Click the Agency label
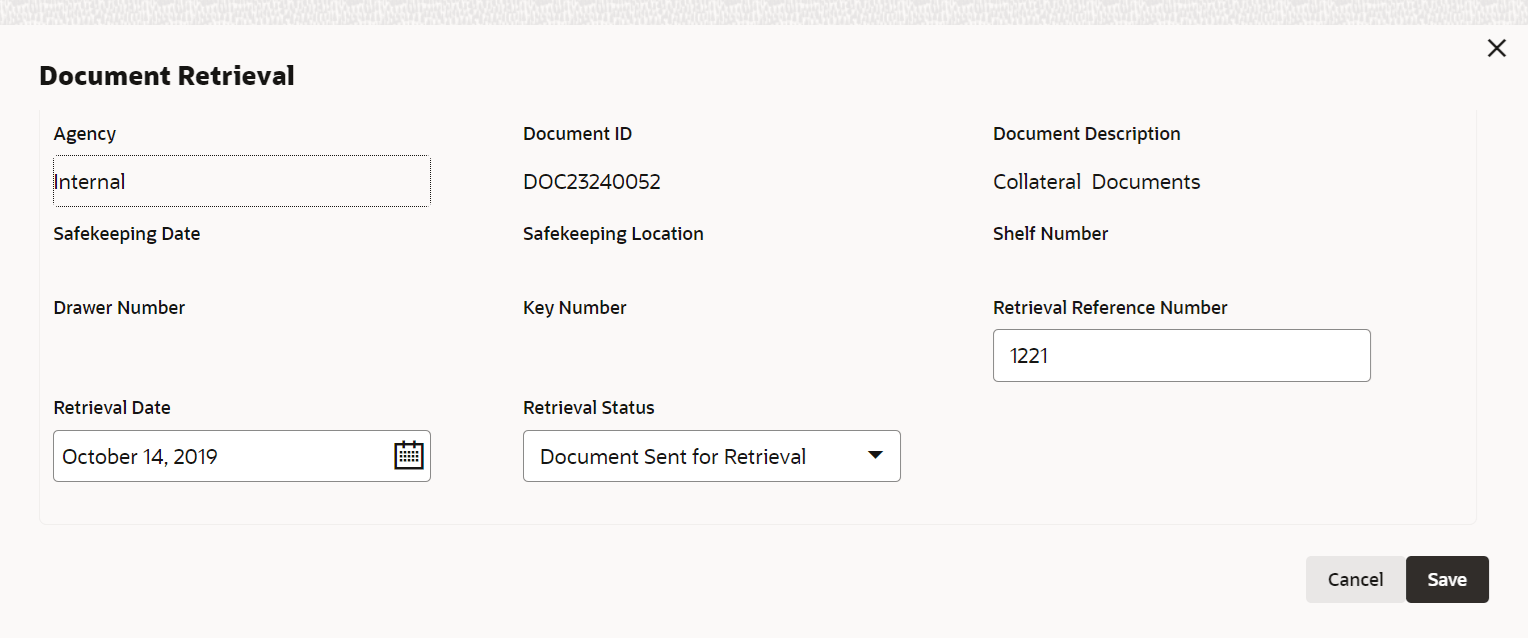The image size is (1528, 638). click(85, 134)
